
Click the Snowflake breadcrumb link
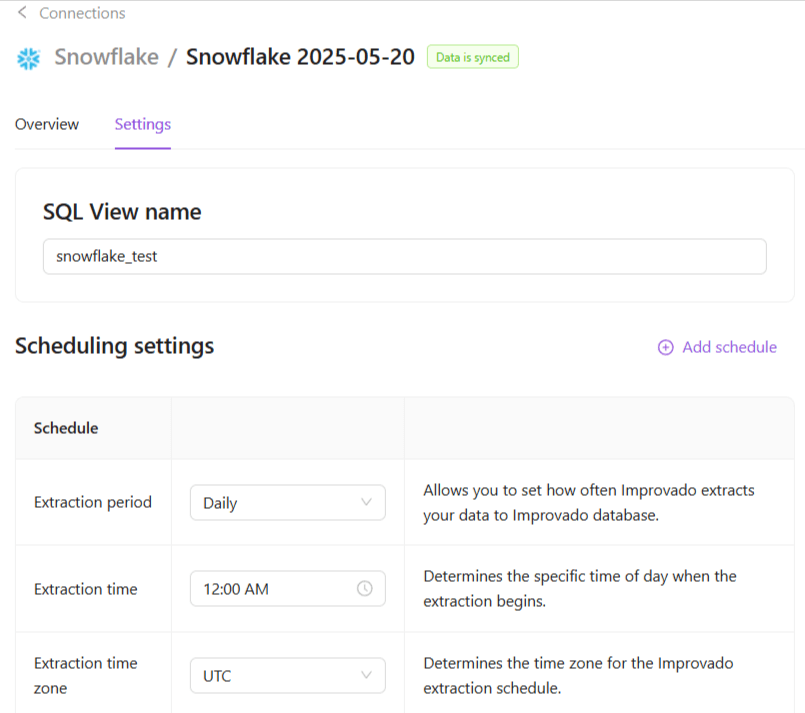[x=106, y=57]
